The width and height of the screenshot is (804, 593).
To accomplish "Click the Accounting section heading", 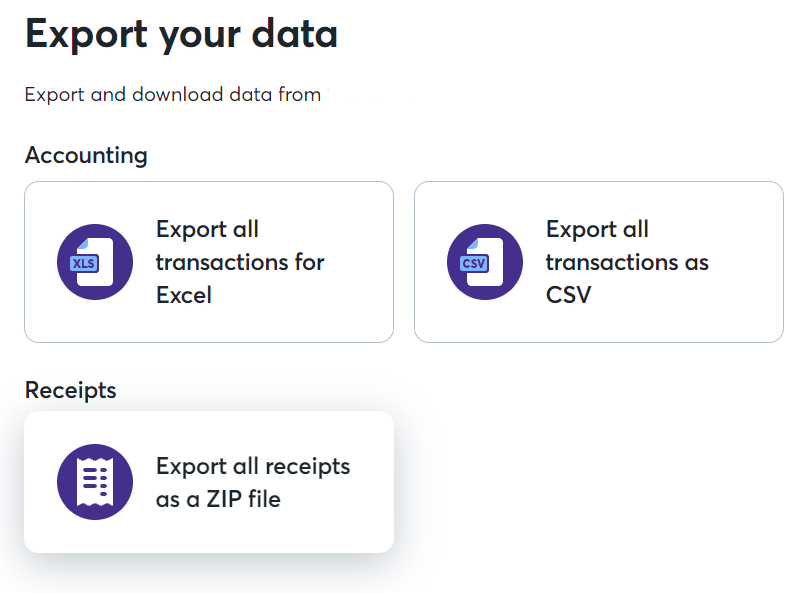I will pos(86,156).
